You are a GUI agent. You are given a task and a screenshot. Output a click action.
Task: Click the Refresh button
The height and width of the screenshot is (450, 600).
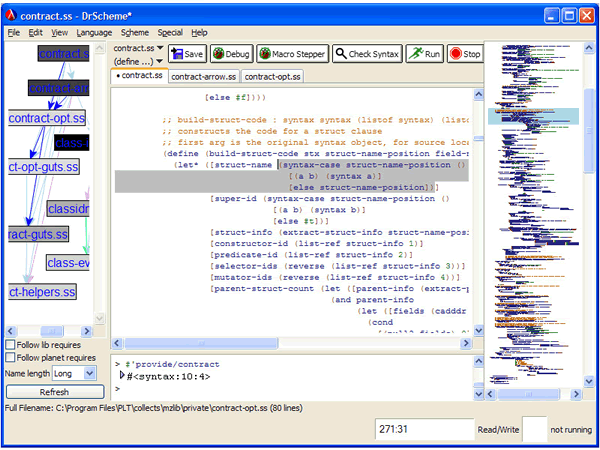tap(51, 392)
